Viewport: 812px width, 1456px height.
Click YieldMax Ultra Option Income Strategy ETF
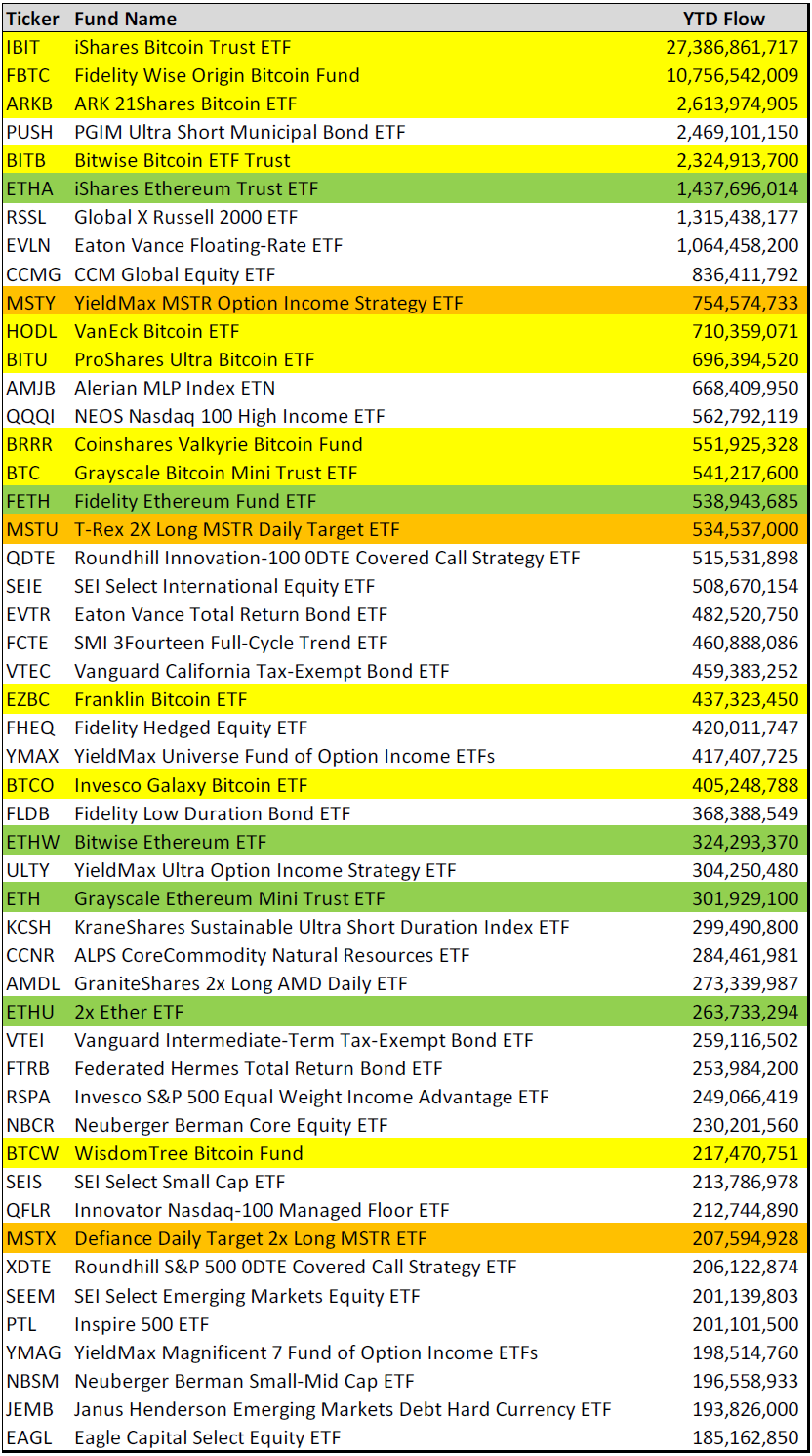click(265, 870)
